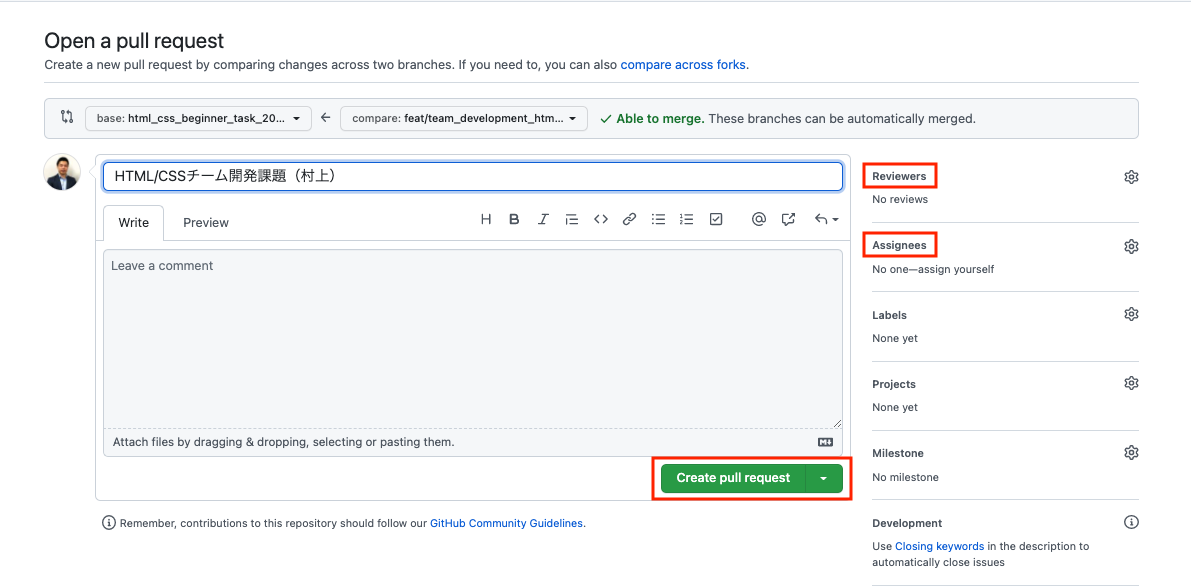Insert task list checkbox icon
Image resolution: width=1191 pixels, height=586 pixels.
716,220
